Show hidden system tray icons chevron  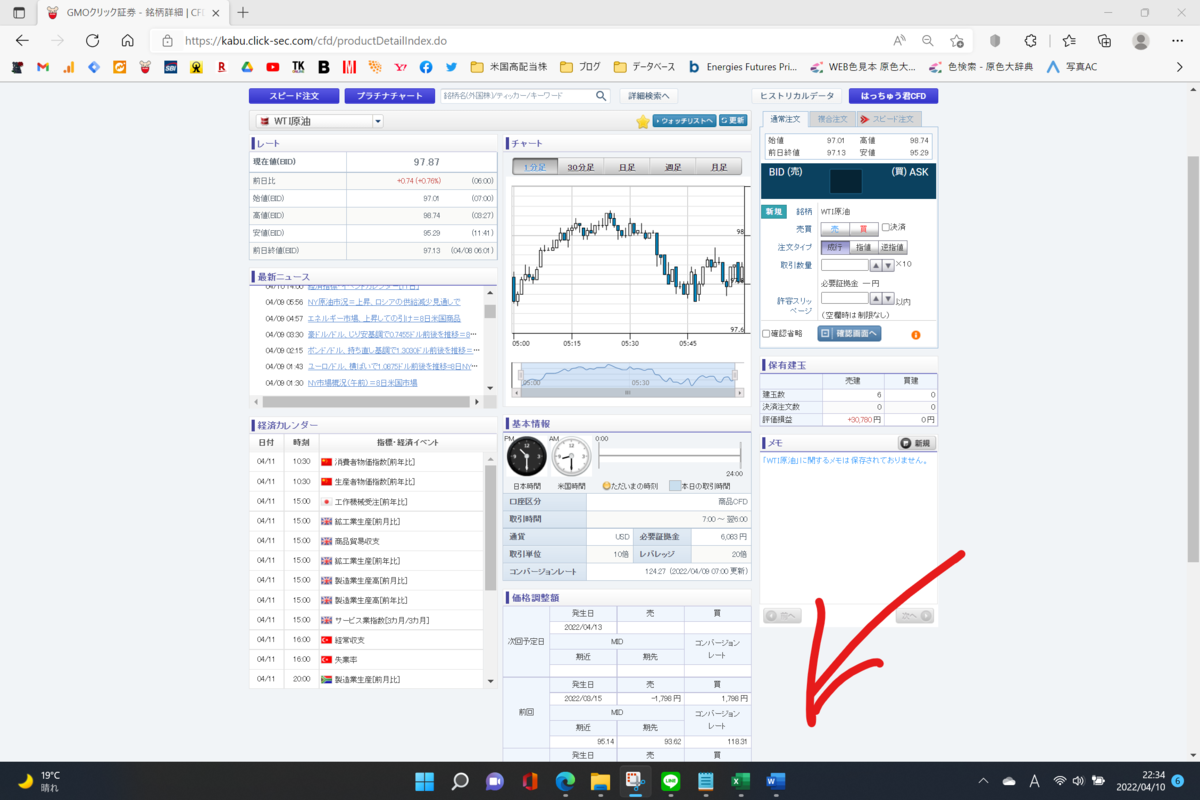tap(983, 781)
